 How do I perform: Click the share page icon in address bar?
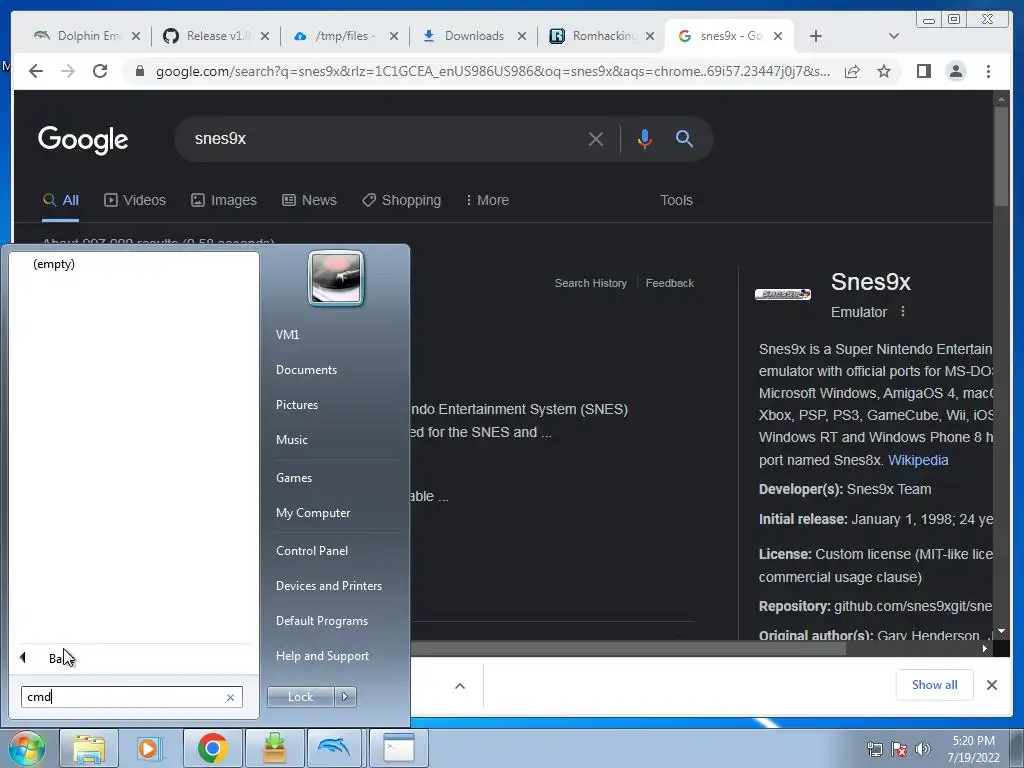point(852,71)
